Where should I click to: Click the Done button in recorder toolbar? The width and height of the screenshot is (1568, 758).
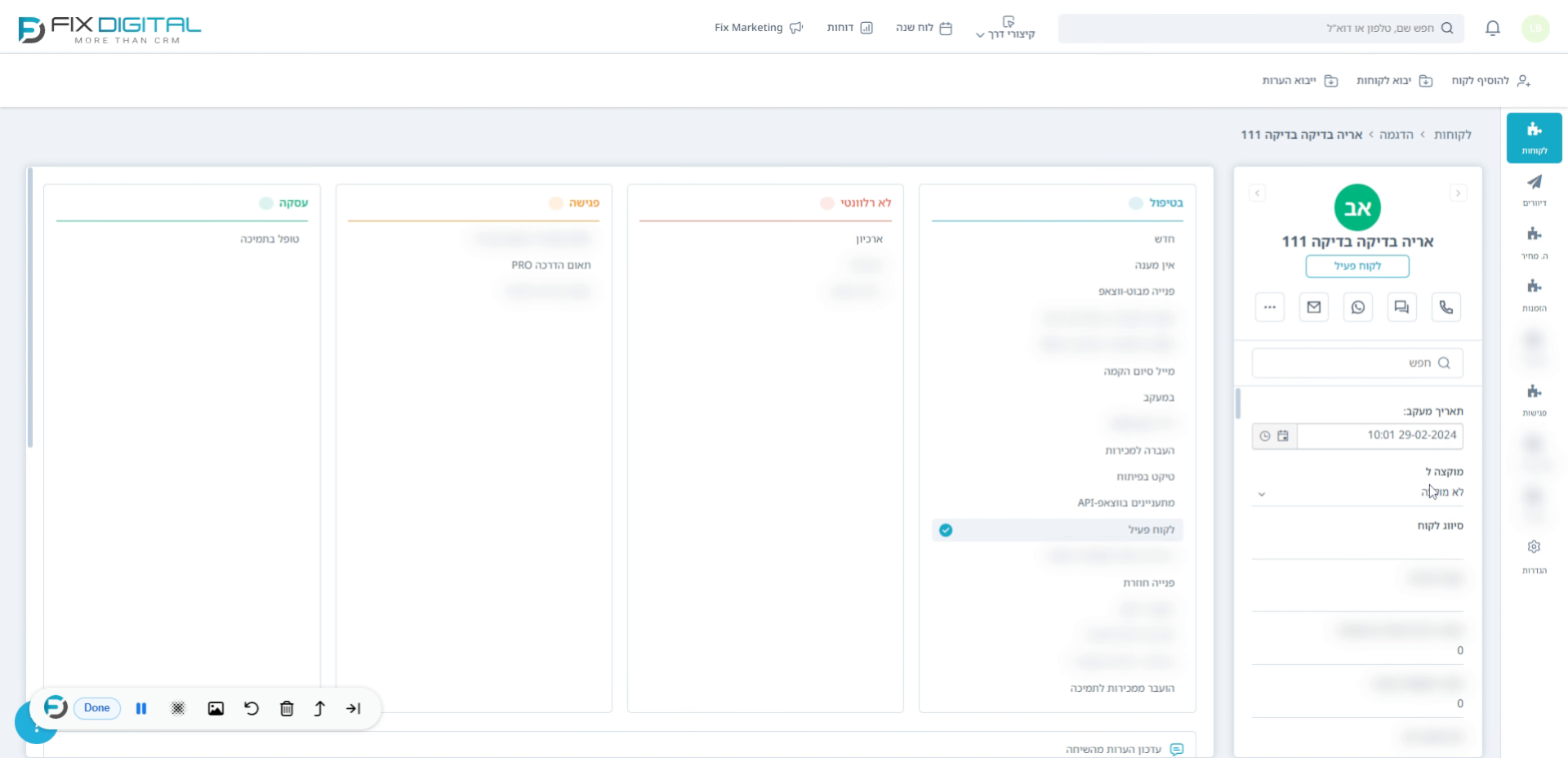point(97,708)
